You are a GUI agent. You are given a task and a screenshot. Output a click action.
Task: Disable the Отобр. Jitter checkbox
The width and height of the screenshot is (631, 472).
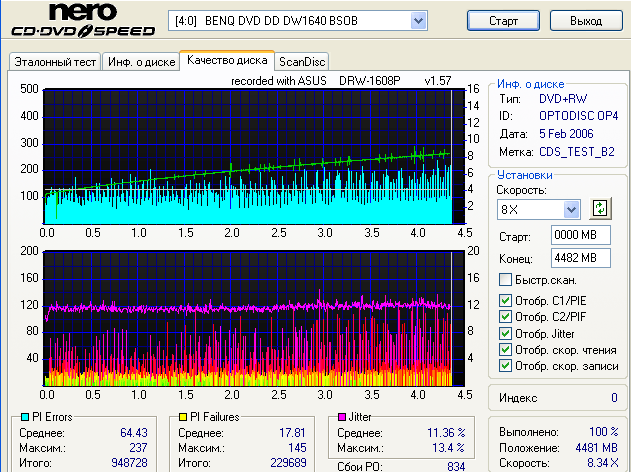click(505, 334)
